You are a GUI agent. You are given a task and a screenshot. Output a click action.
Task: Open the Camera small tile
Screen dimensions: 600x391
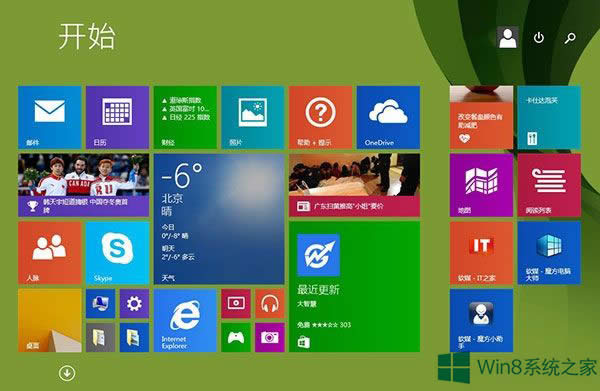[x=270, y=337]
